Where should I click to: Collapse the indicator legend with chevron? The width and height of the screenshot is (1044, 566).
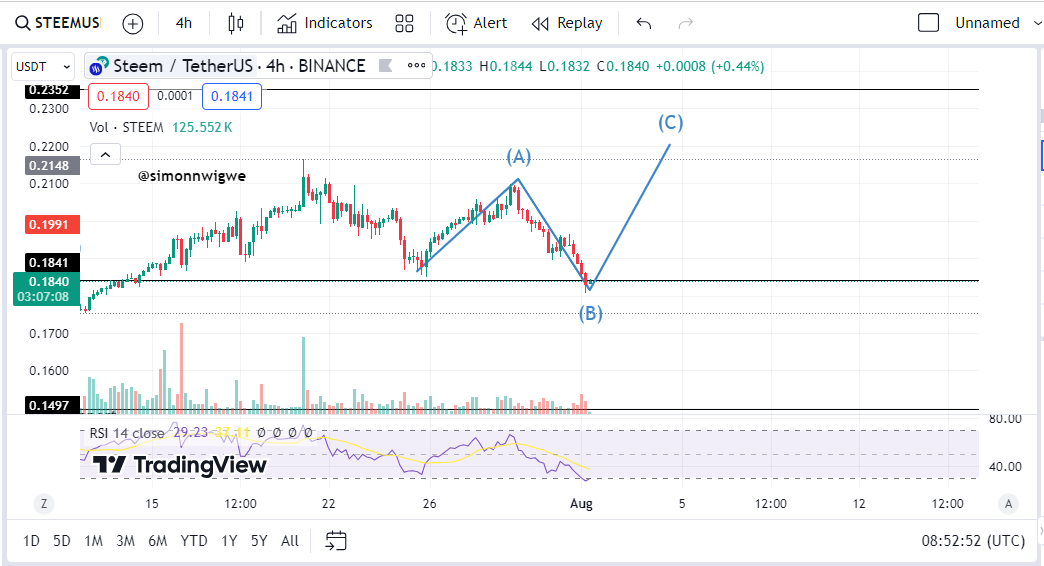tap(105, 154)
